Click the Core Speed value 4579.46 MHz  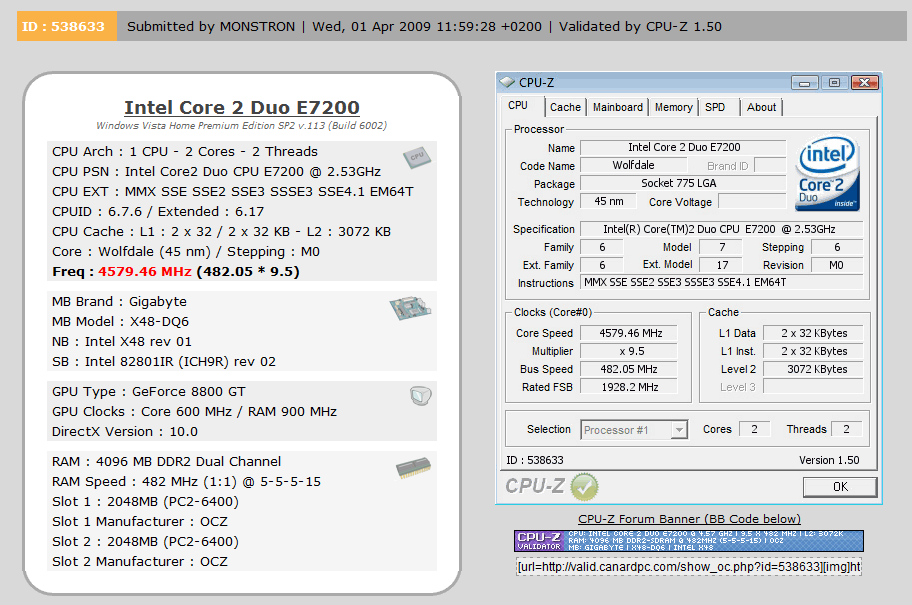[630, 333]
